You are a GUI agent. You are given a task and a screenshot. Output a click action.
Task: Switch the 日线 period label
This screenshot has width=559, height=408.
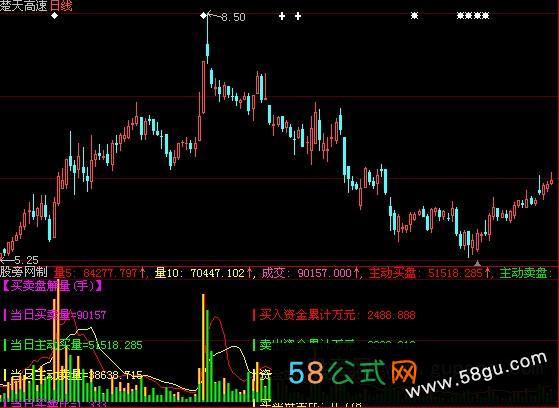click(x=61, y=5)
